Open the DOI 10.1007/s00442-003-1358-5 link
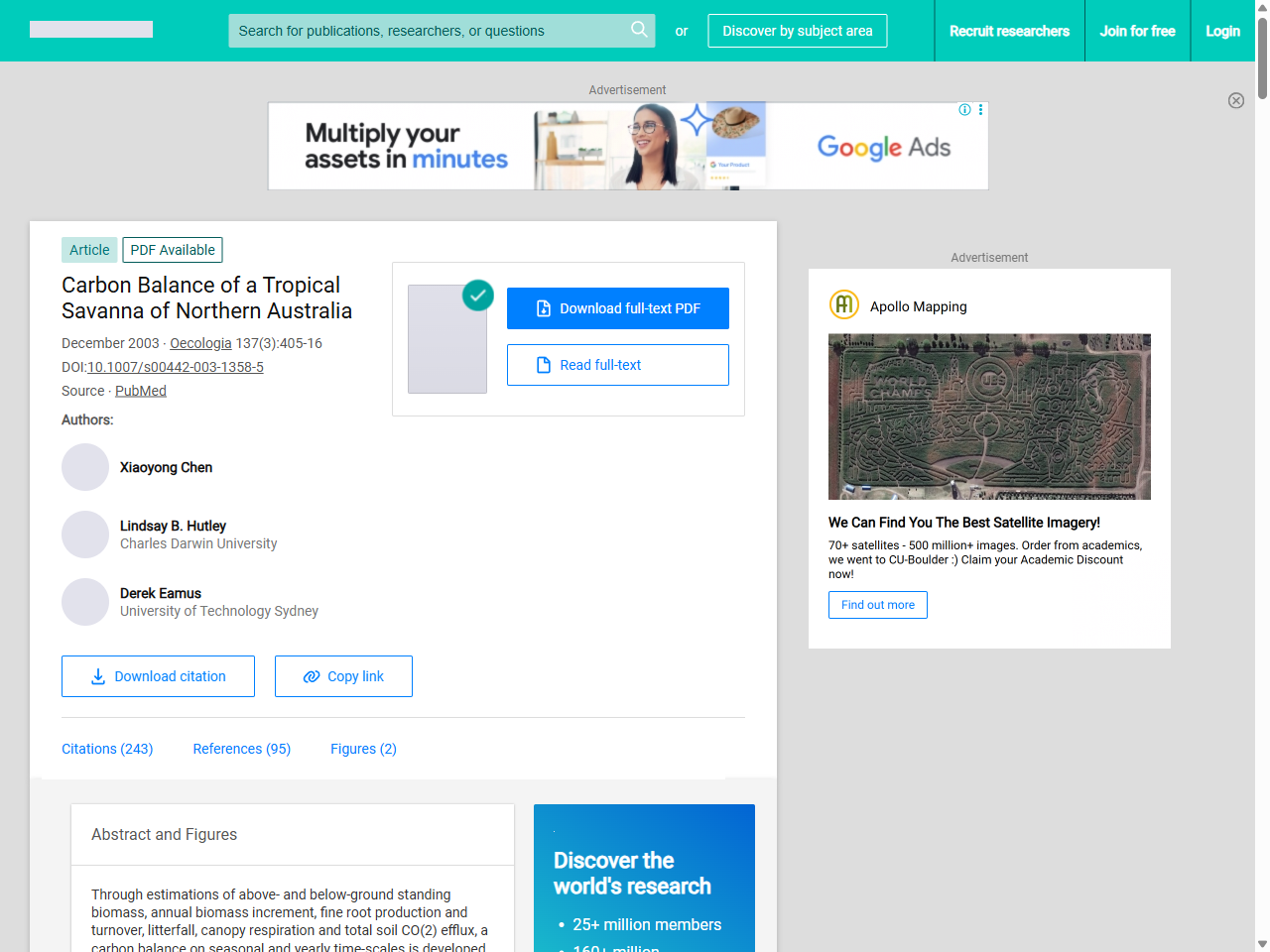 [176, 367]
